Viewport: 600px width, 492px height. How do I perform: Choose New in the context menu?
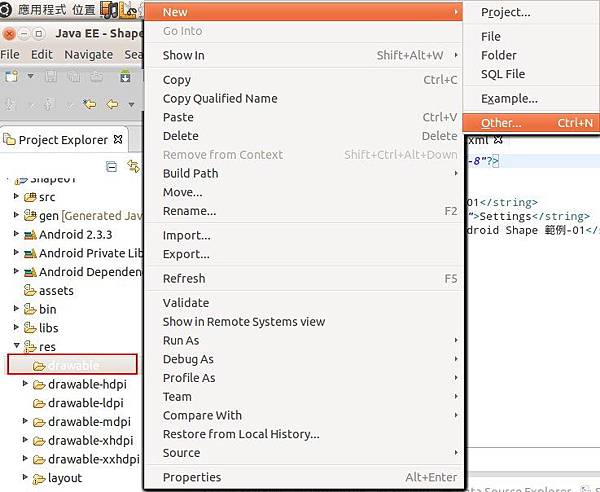pyautogui.click(x=303, y=12)
